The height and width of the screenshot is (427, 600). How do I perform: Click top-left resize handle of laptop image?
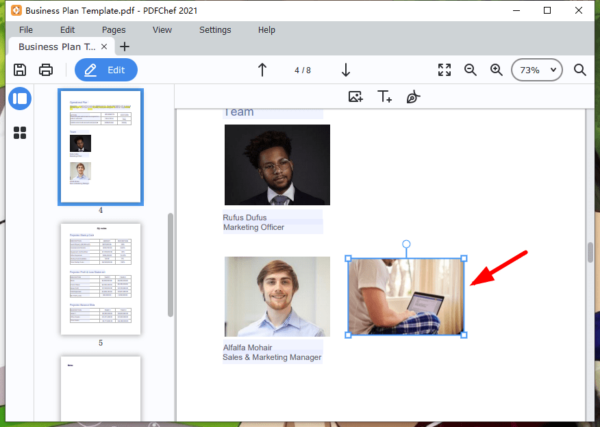pyautogui.click(x=348, y=259)
